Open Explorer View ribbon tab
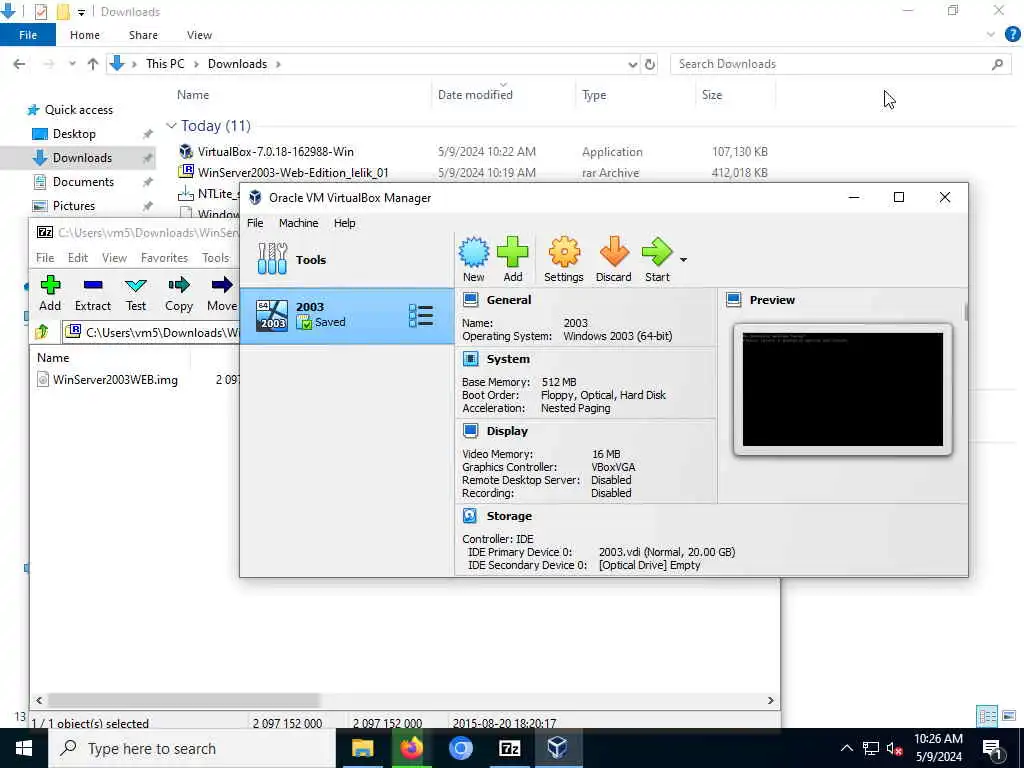 [x=199, y=35]
